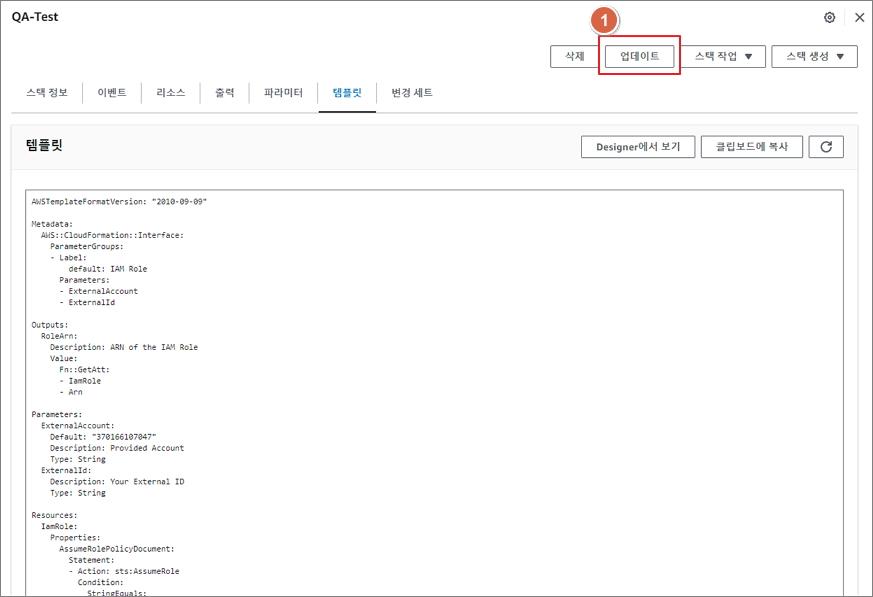Click the AWSTemplateFormatVersion line in template

tap(119, 201)
